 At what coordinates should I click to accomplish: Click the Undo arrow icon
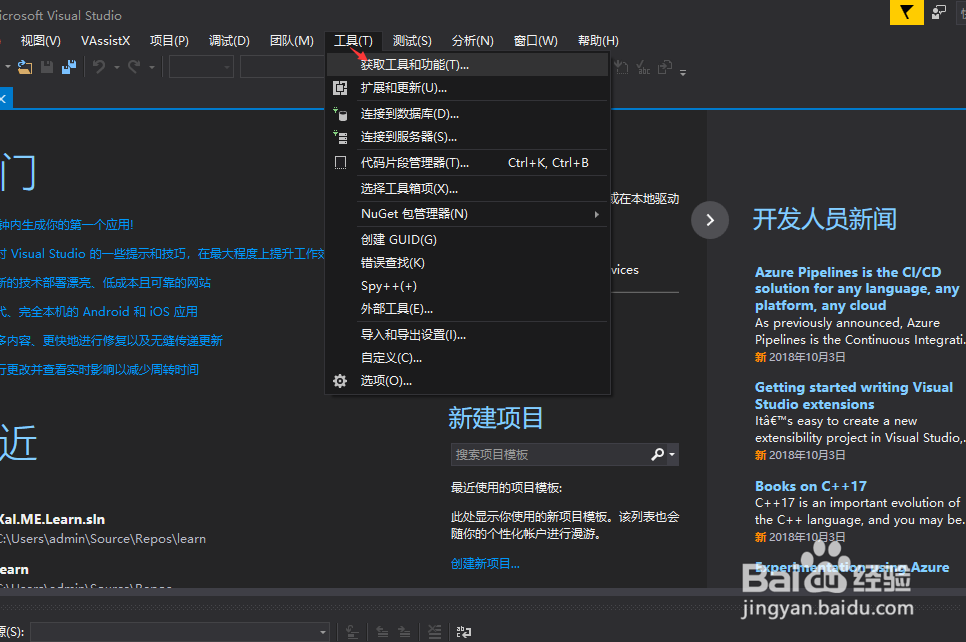pos(99,67)
